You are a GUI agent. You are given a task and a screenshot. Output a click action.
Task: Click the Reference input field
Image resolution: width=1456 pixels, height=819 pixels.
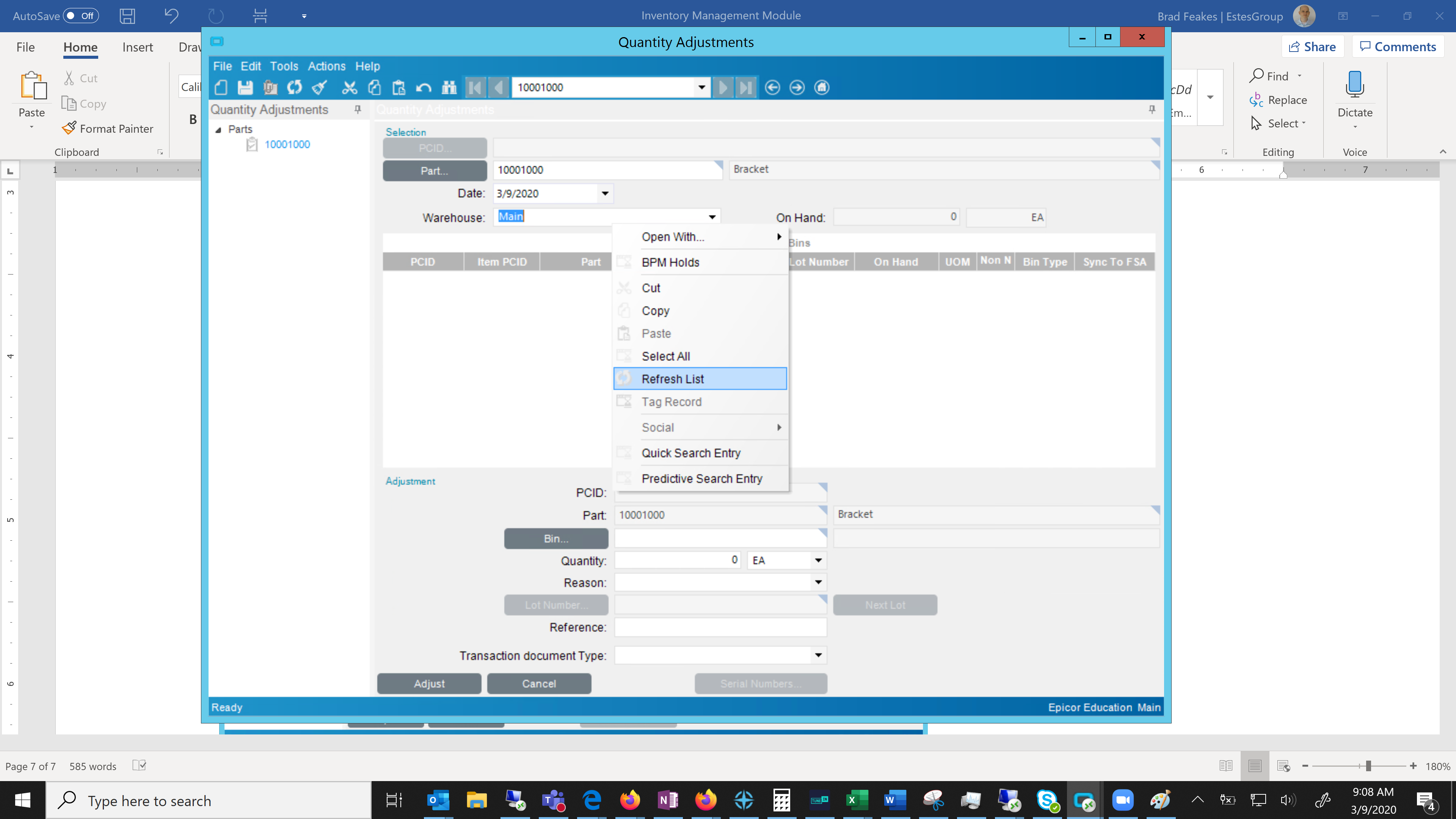pos(720,628)
